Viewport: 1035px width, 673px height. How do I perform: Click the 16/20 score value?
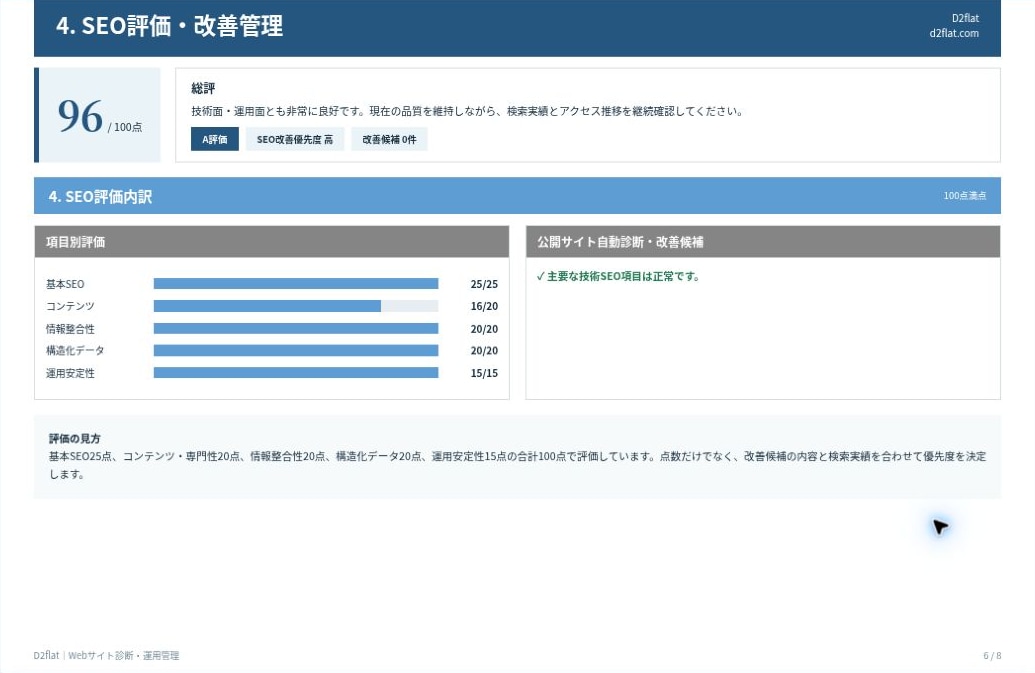point(484,306)
